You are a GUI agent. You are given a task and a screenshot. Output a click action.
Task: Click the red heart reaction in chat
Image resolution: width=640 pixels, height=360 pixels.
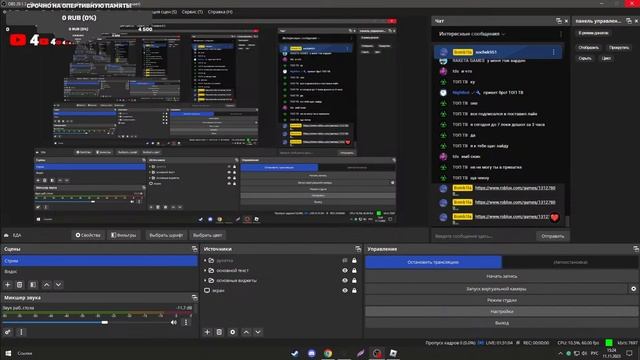[554, 218]
